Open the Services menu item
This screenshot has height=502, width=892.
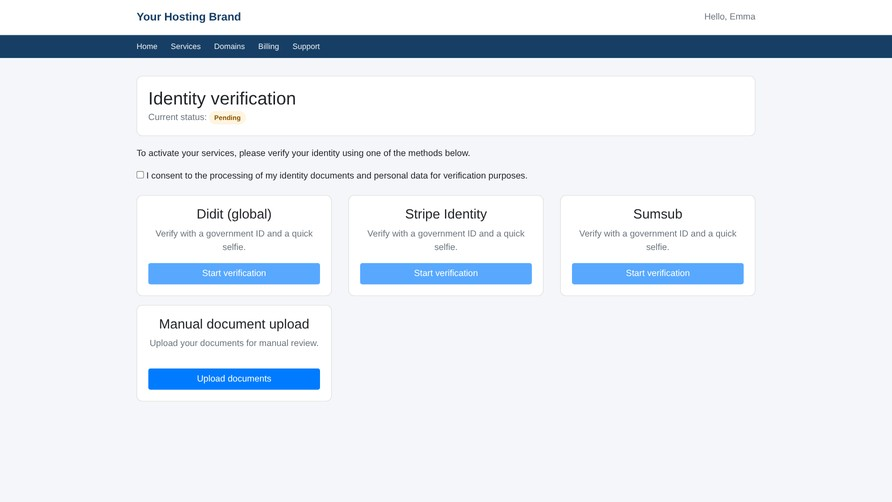pos(185,47)
